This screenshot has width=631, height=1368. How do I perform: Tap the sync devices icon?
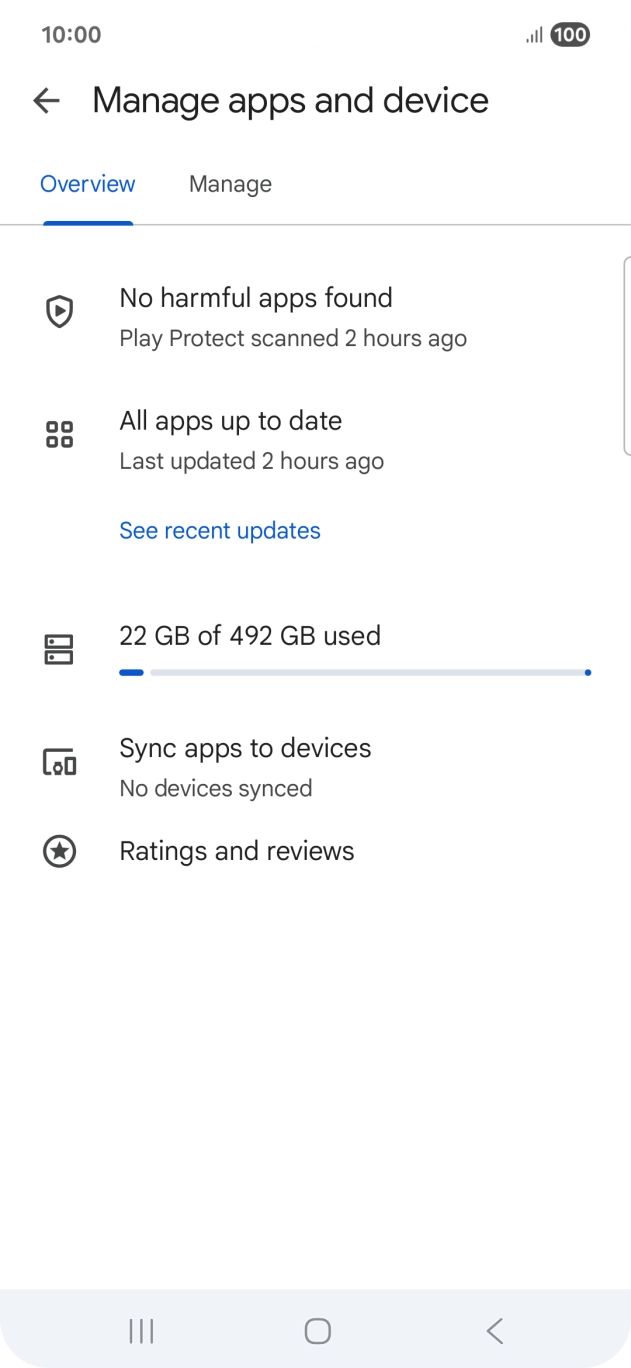pos(60,763)
